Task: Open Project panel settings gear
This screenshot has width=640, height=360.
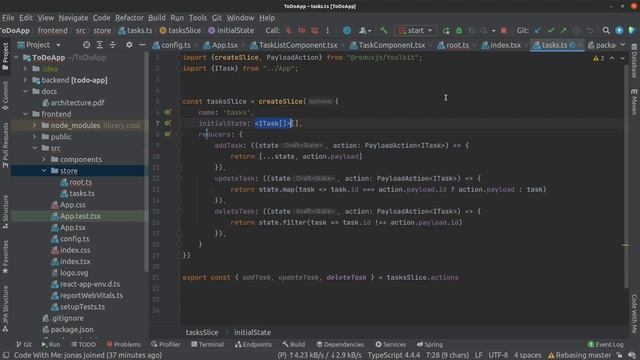Action: (x=129, y=45)
